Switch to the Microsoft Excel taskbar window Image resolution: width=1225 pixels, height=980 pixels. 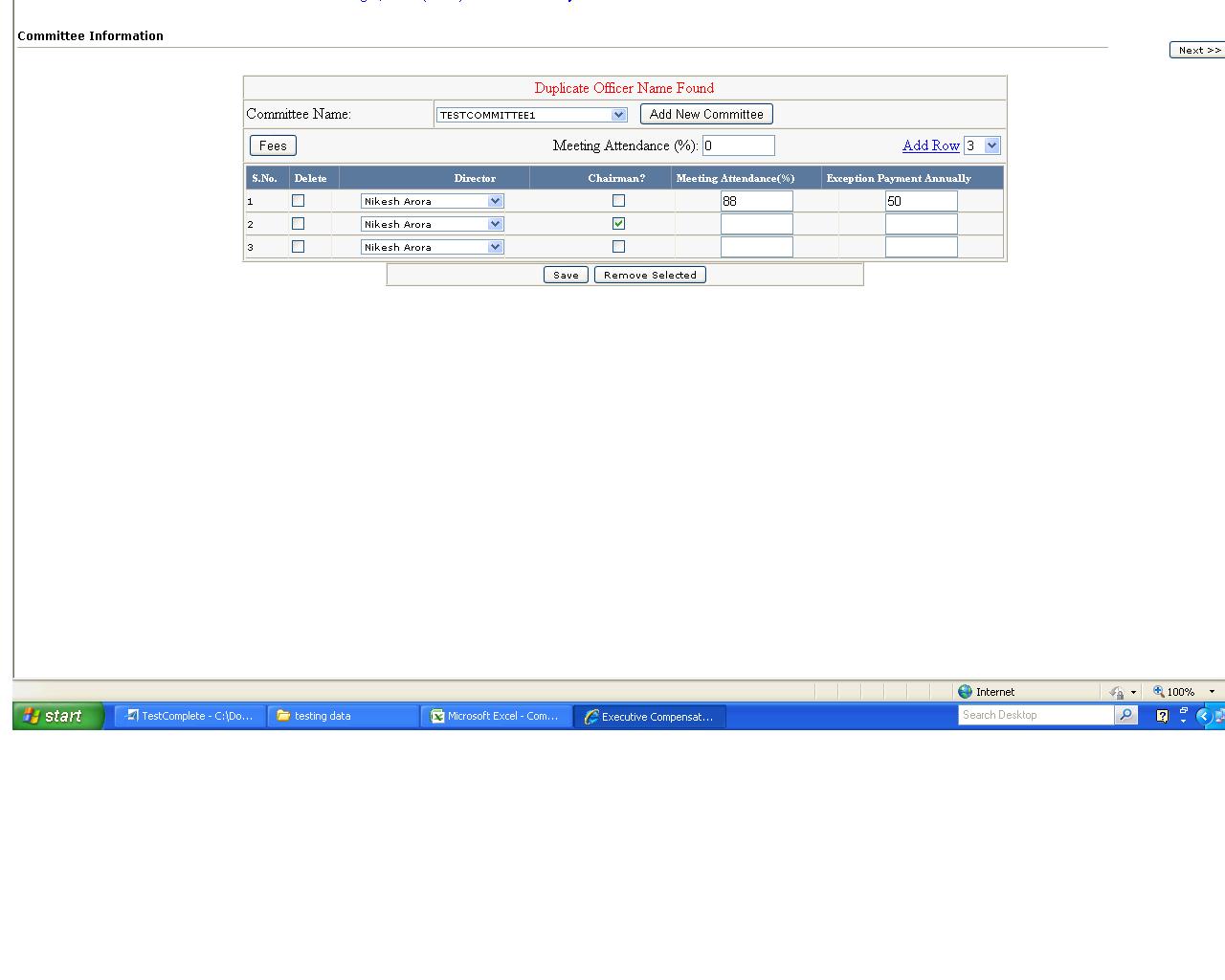click(497, 716)
